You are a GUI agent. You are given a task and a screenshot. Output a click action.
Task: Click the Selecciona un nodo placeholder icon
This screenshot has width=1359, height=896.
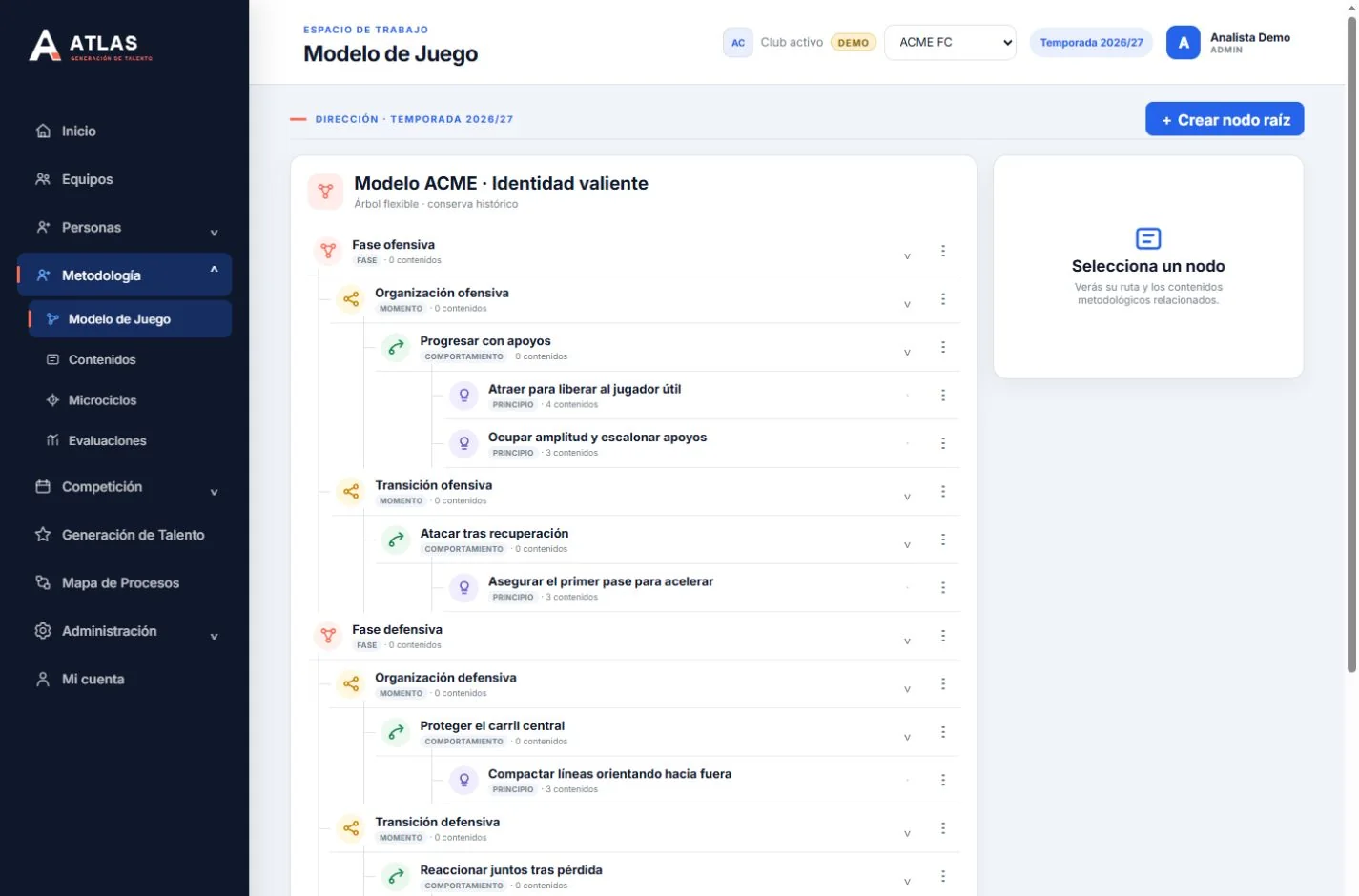pyautogui.click(x=1148, y=238)
